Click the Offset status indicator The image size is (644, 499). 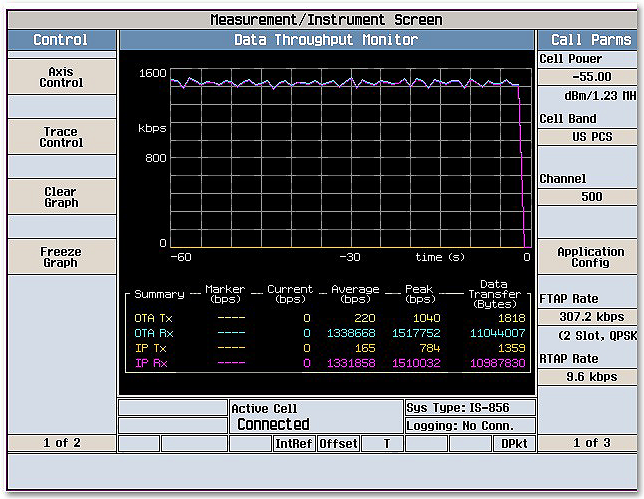tap(338, 444)
